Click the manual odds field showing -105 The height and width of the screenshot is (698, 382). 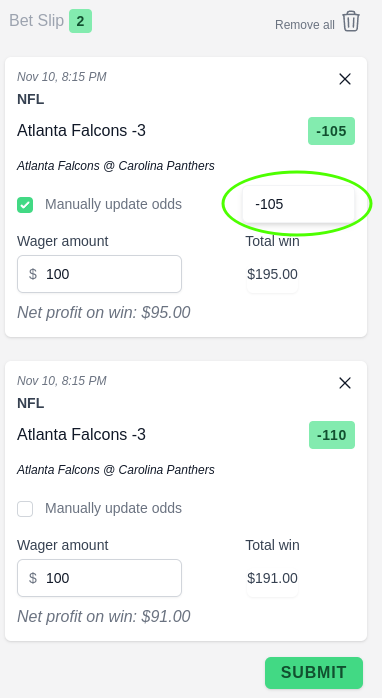(298, 204)
